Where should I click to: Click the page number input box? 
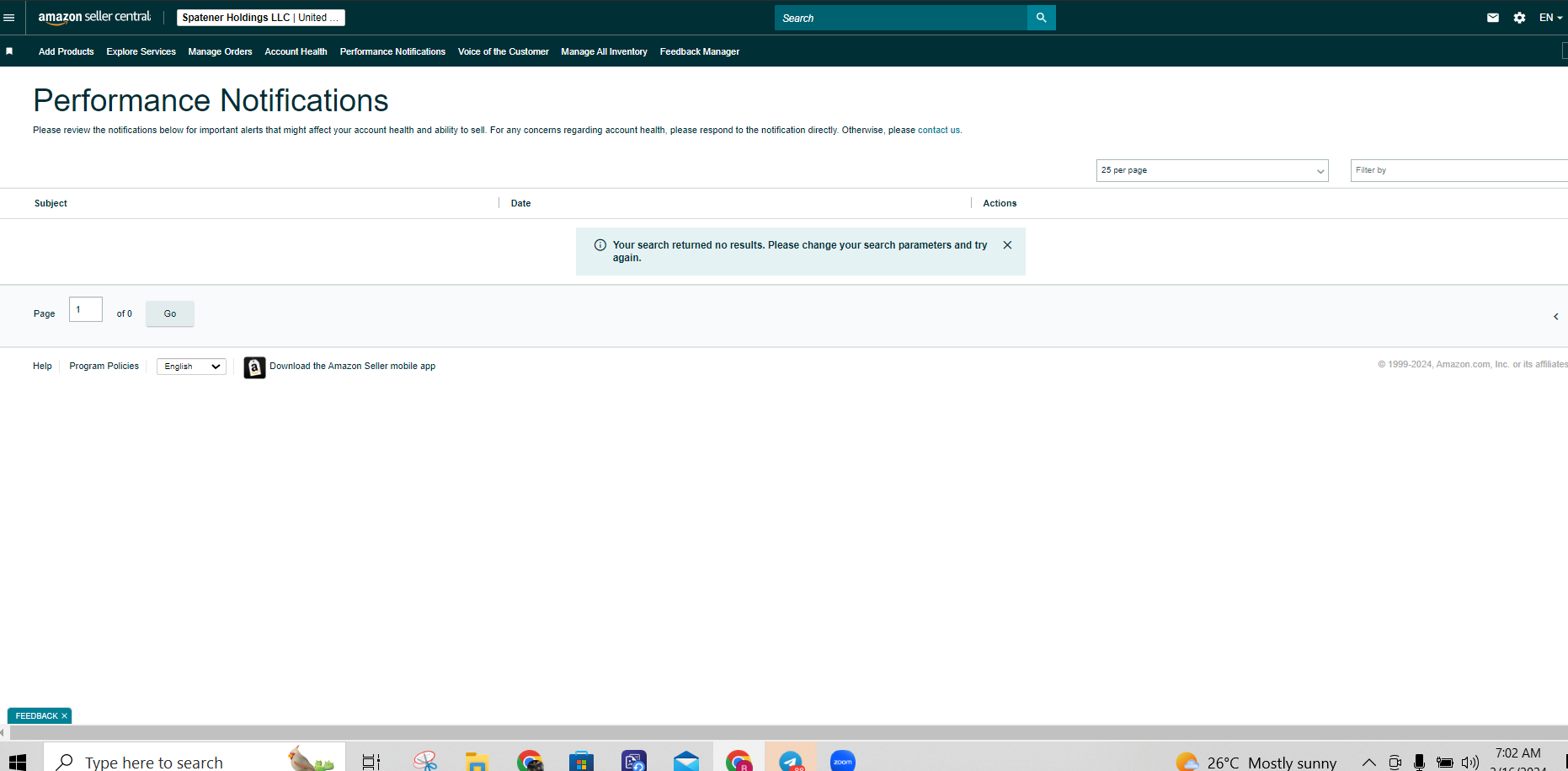[86, 309]
